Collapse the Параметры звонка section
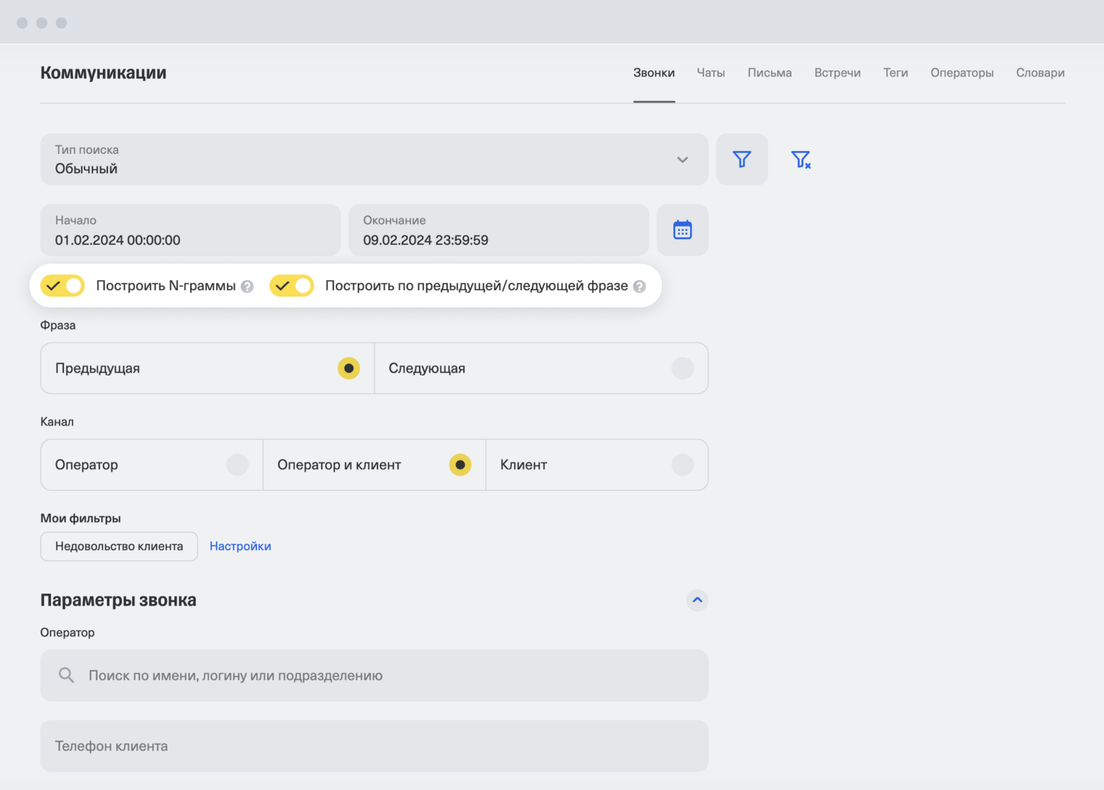The height and width of the screenshot is (790, 1104). (697, 600)
